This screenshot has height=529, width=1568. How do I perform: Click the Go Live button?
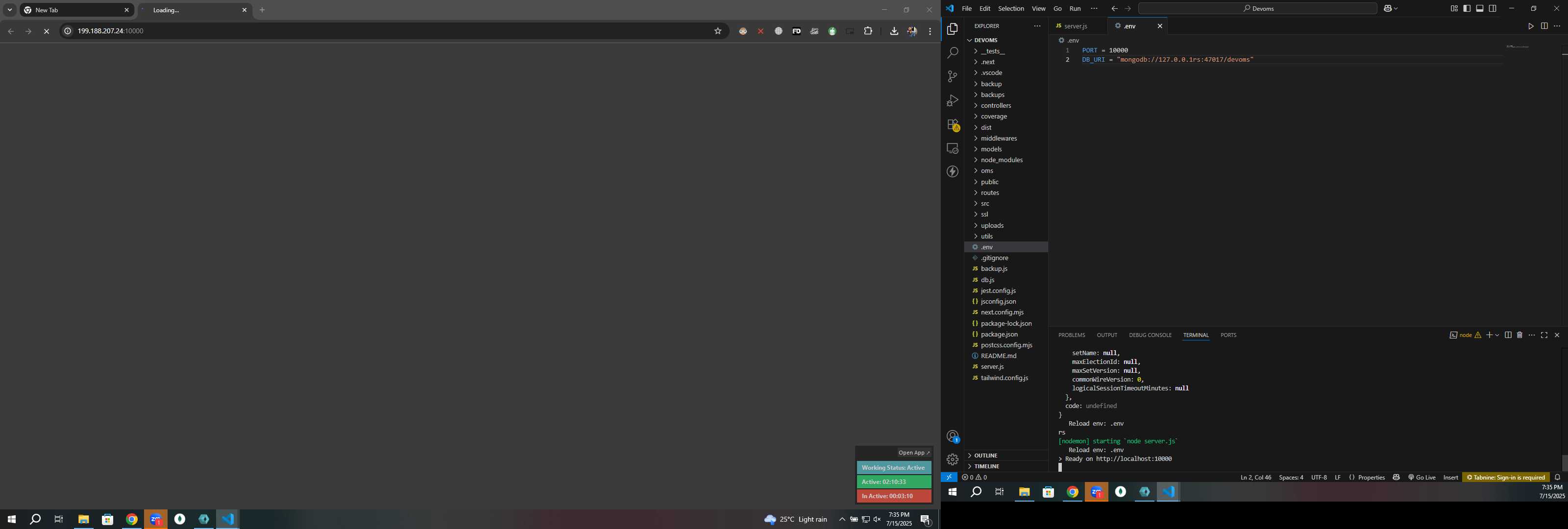tap(1422, 478)
